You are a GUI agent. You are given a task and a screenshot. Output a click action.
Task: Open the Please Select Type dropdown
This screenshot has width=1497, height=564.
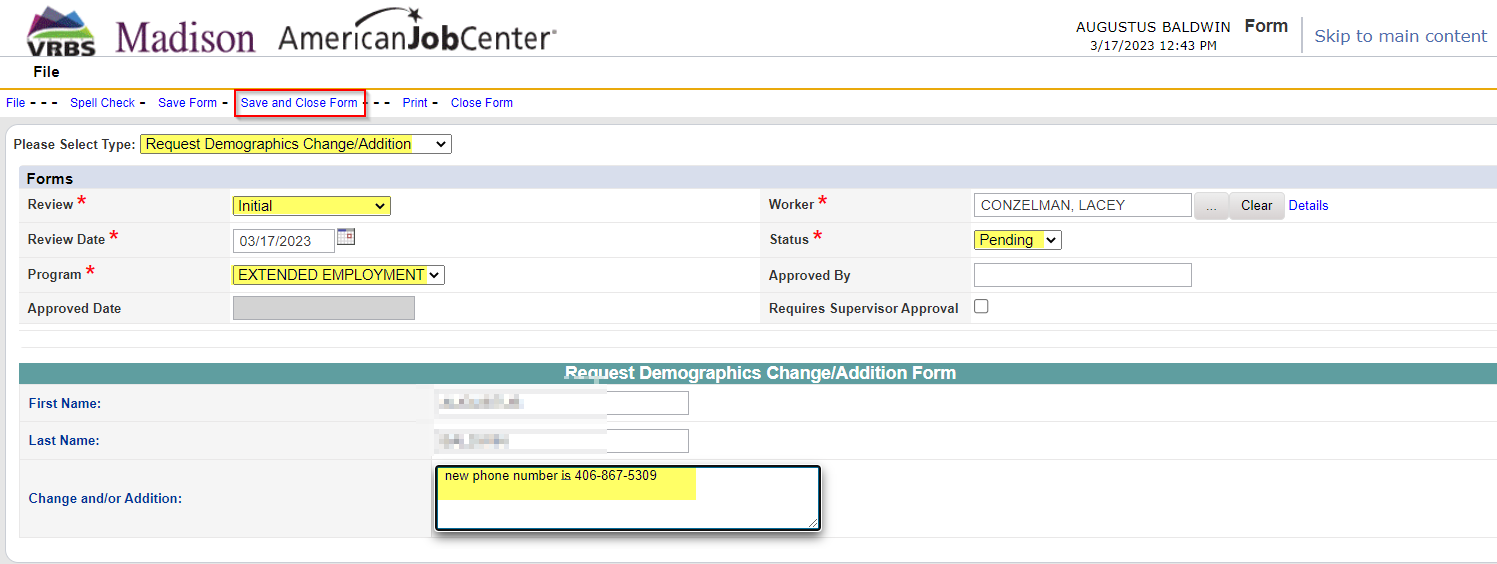click(x=295, y=144)
